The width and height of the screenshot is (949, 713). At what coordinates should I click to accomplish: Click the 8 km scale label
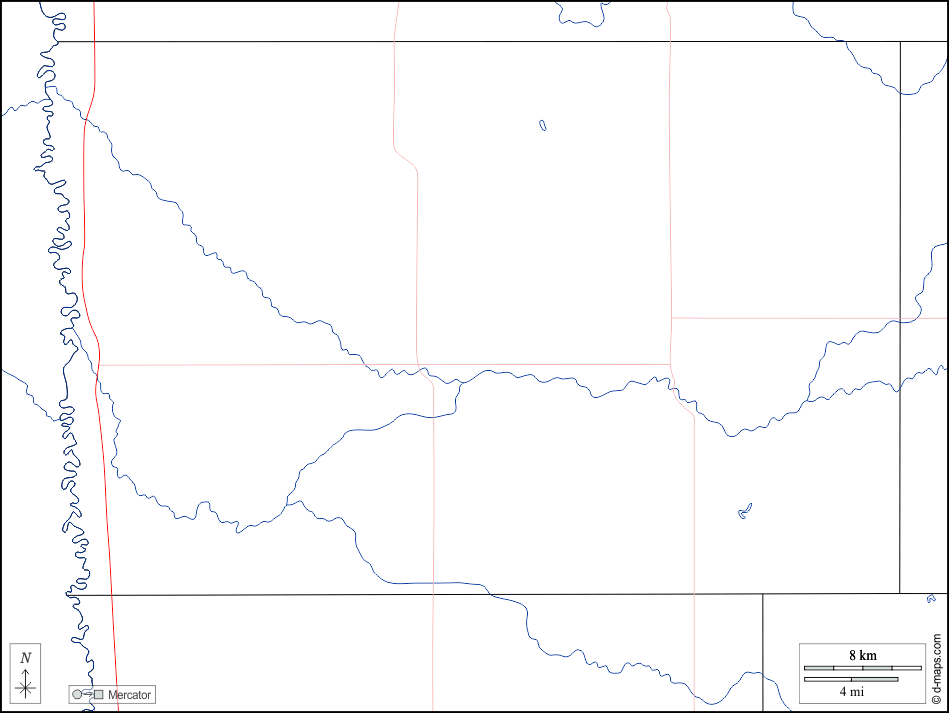tap(863, 655)
